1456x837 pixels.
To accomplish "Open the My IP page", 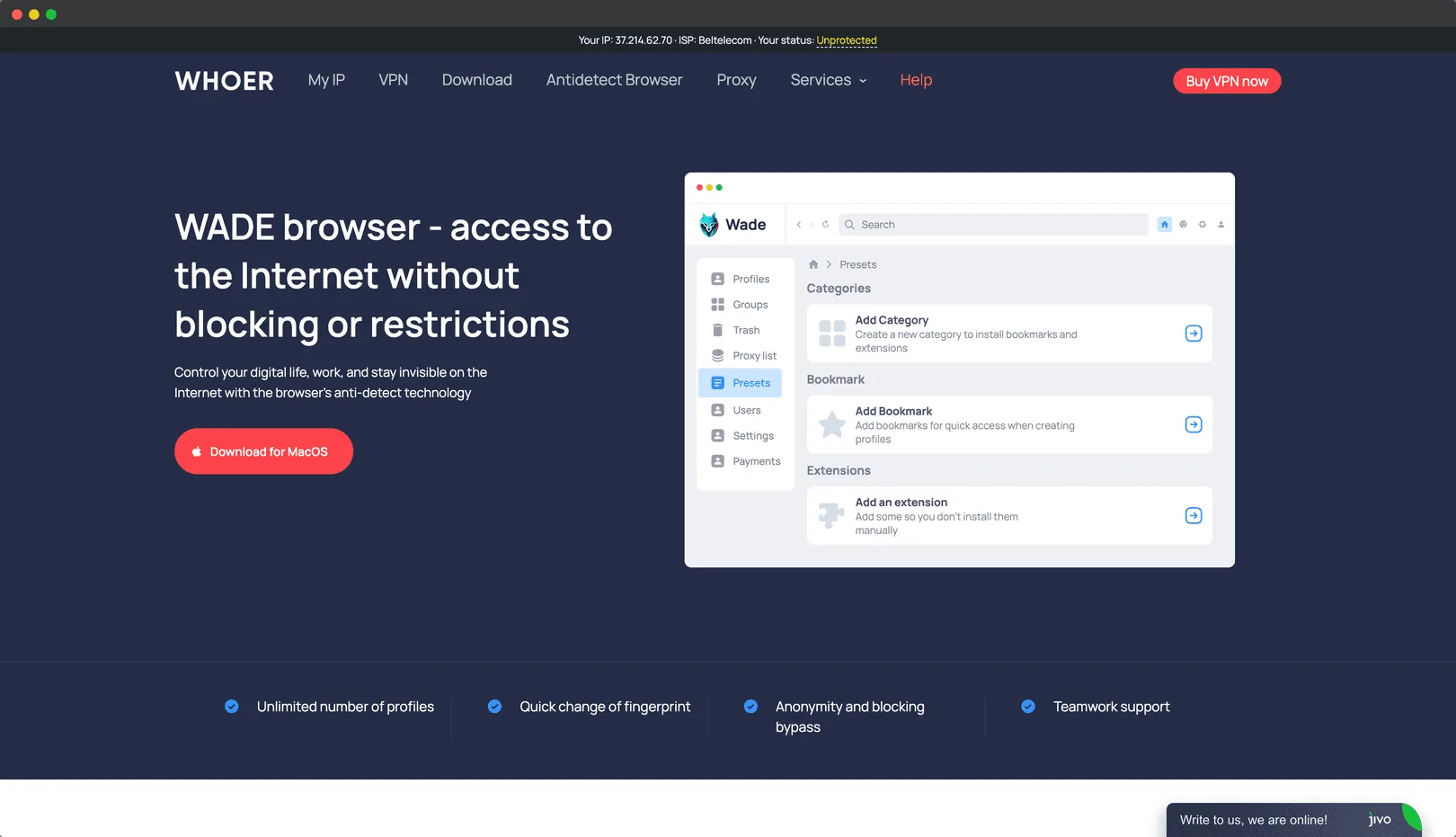I will click(x=326, y=80).
